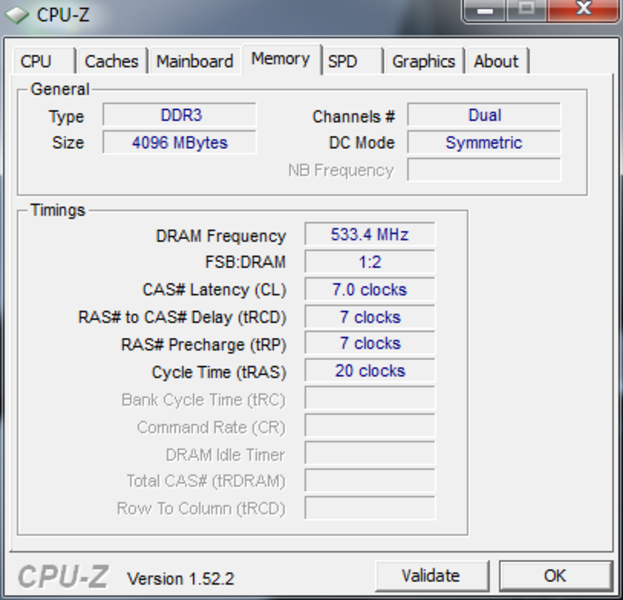Click the 533.4 MHz DRAM Frequency value
The width and height of the screenshot is (623, 600).
coord(370,234)
